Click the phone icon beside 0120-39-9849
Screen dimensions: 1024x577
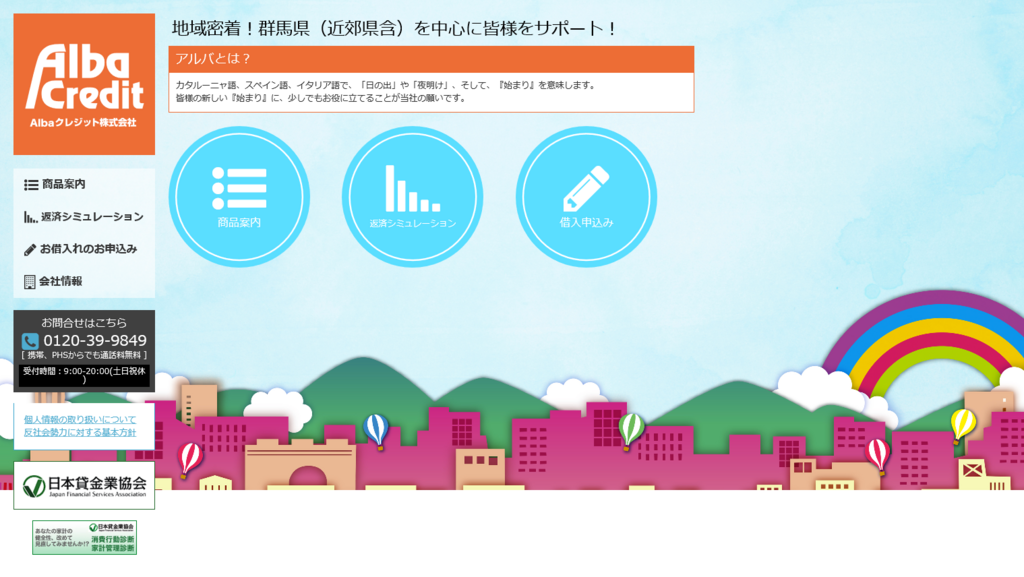(x=30, y=341)
